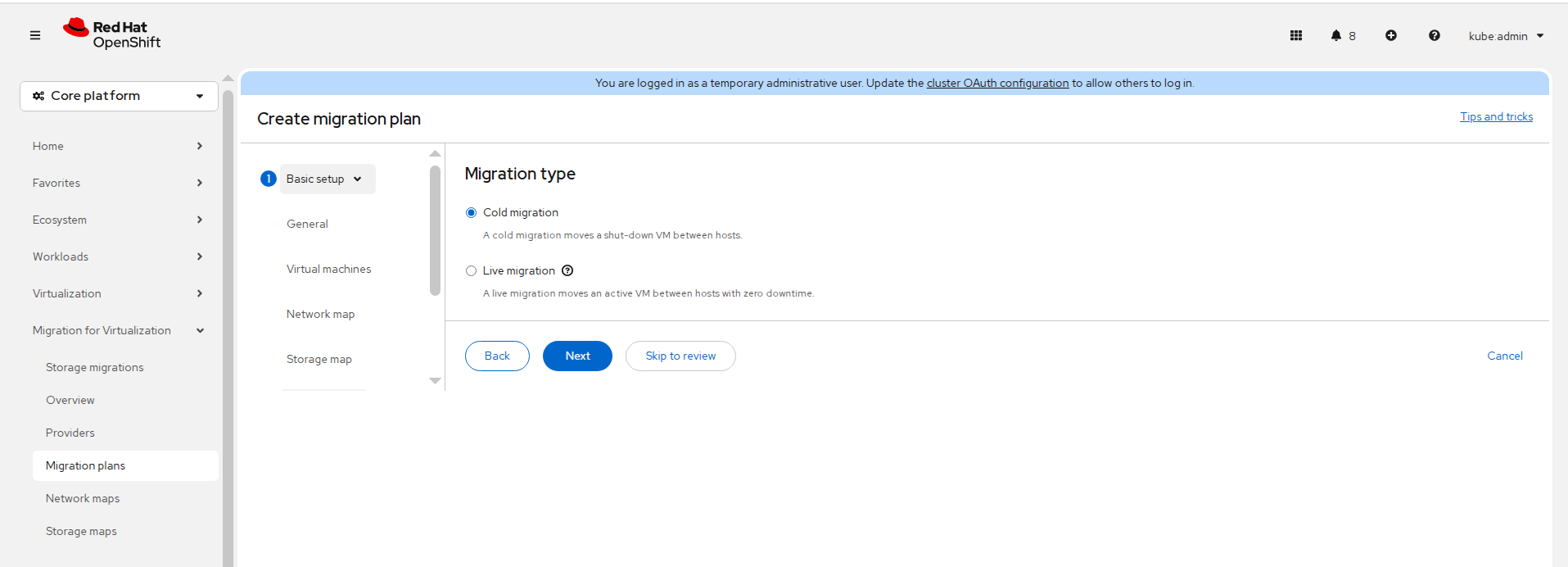The width and height of the screenshot is (1568, 567).
Task: Click the step 1 number badge
Action: coord(268,179)
